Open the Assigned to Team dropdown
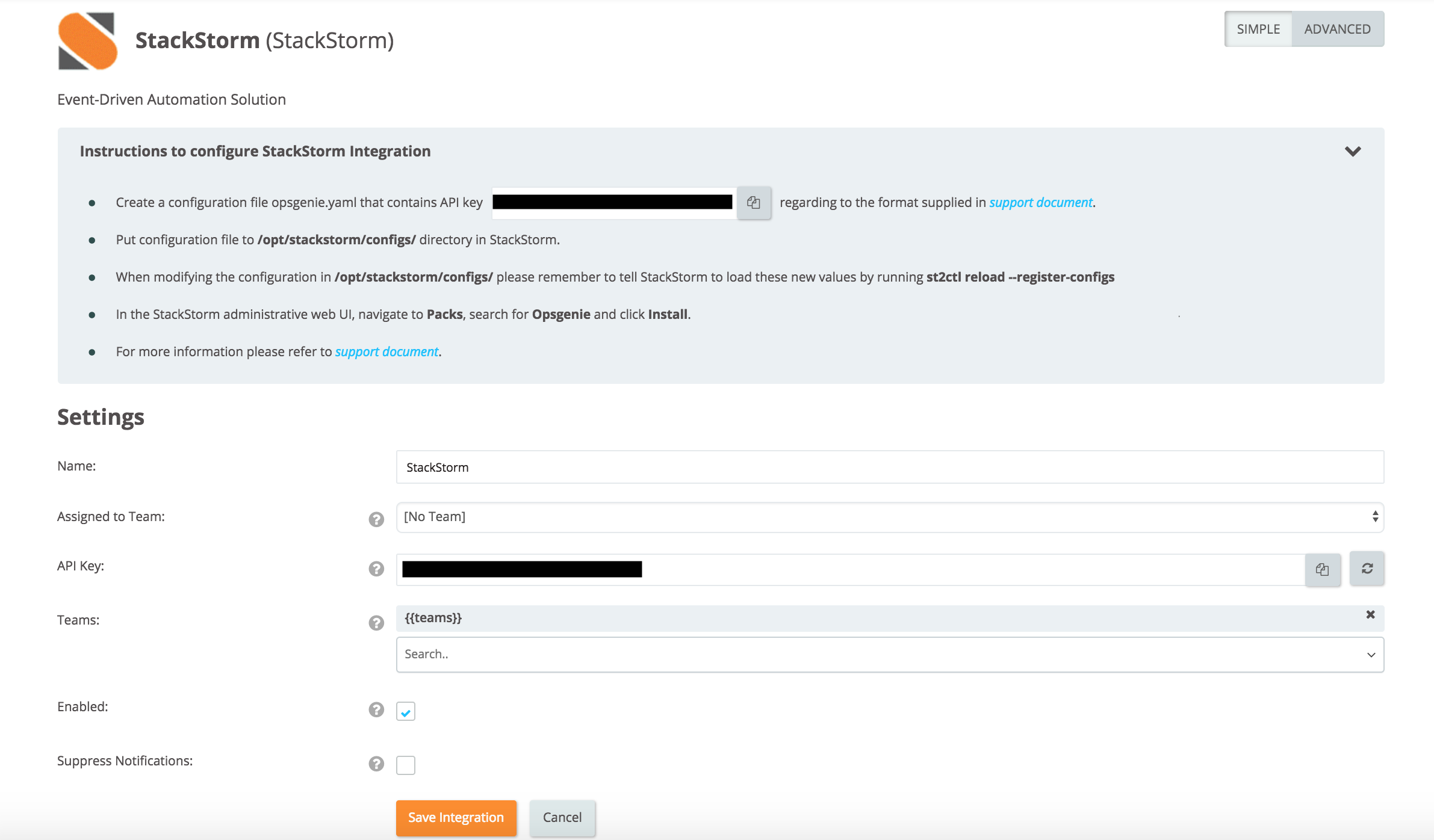Screen dimensions: 1434x840 pyautogui.click(x=889, y=517)
